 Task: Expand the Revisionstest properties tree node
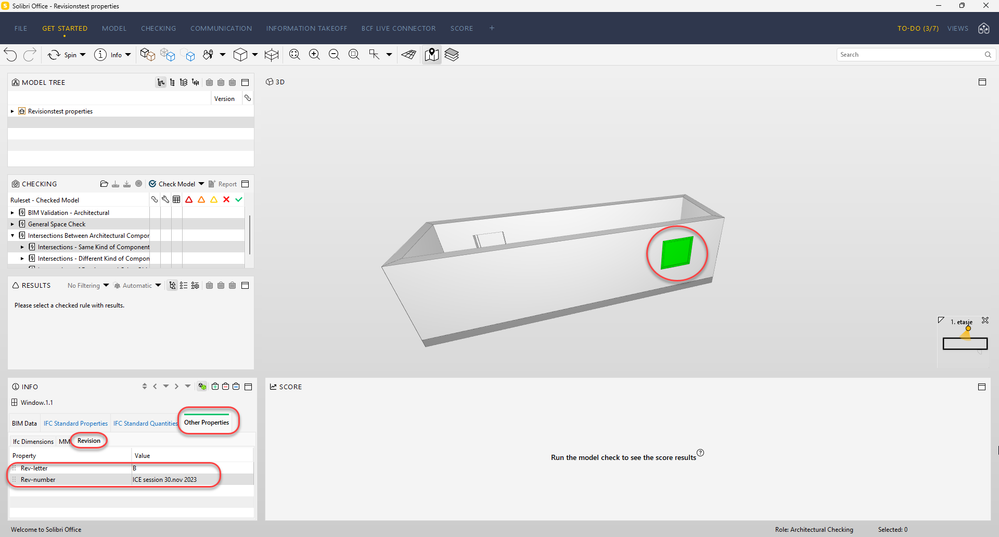pyautogui.click(x=12, y=111)
